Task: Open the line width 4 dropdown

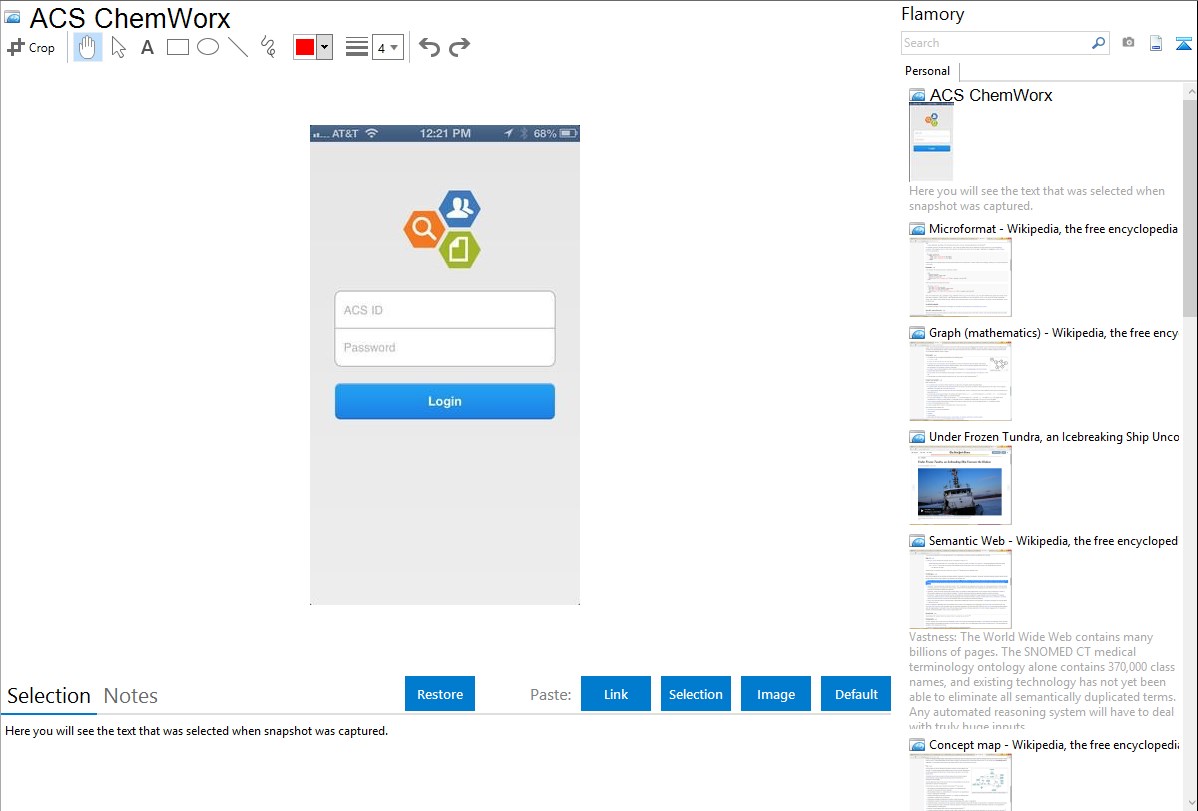Action: tap(388, 47)
